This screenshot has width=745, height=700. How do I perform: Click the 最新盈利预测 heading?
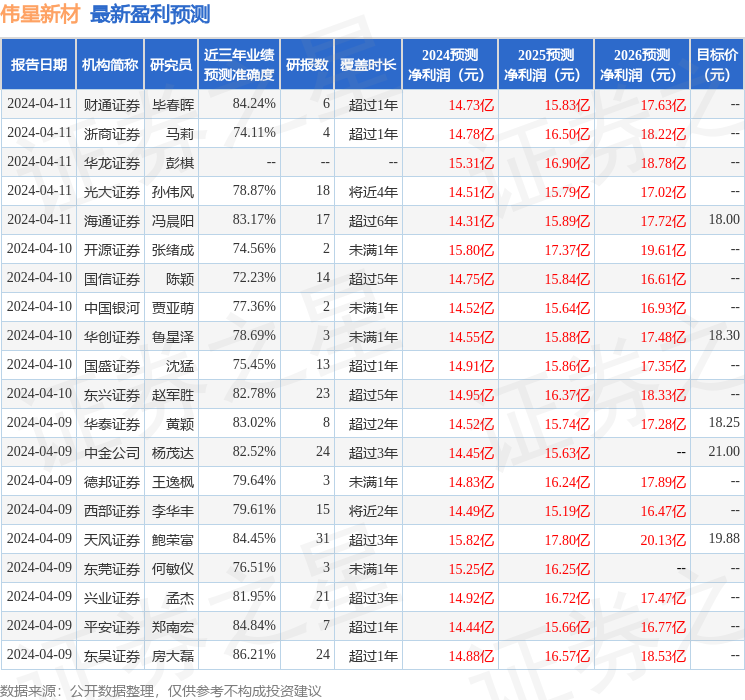click(150, 14)
